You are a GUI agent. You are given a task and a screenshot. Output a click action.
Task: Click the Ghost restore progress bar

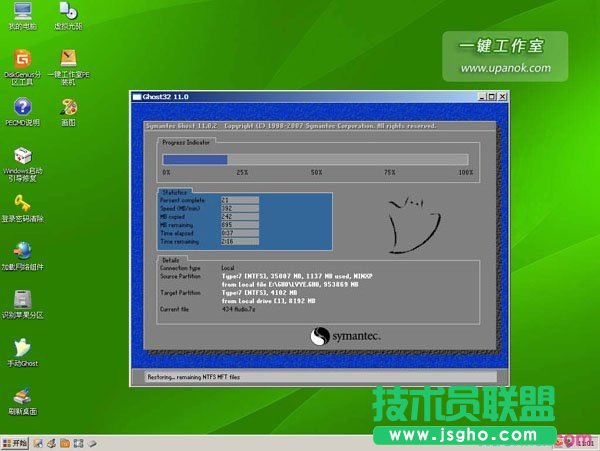click(316, 160)
